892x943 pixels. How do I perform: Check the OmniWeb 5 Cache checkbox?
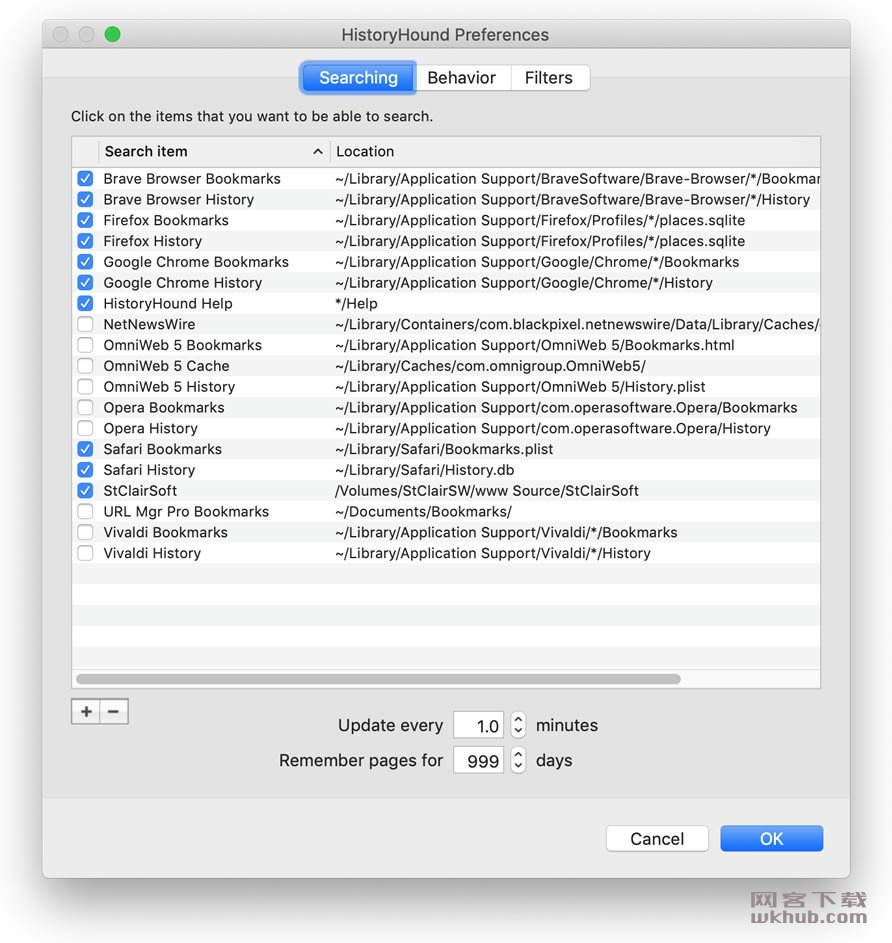tap(85, 366)
